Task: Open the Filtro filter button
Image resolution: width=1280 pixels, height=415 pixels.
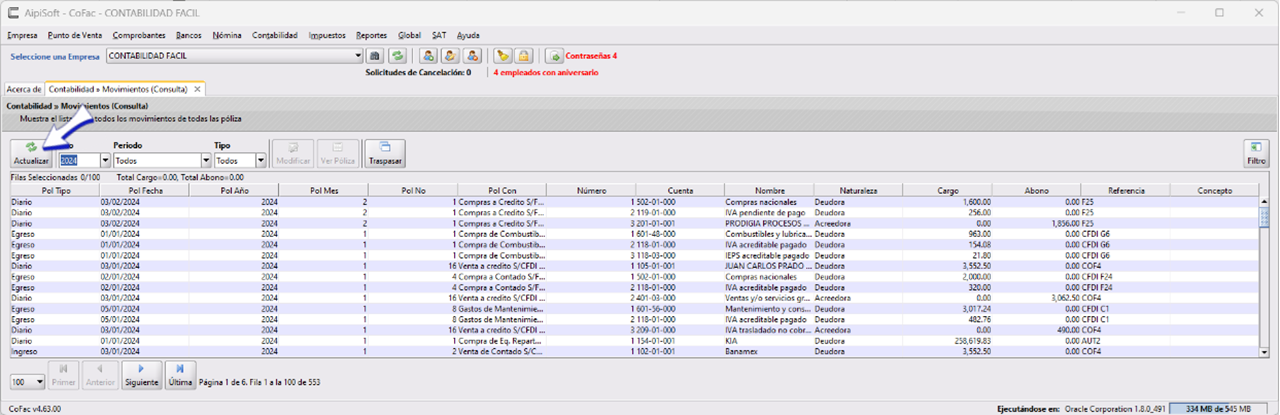Action: tap(1257, 153)
